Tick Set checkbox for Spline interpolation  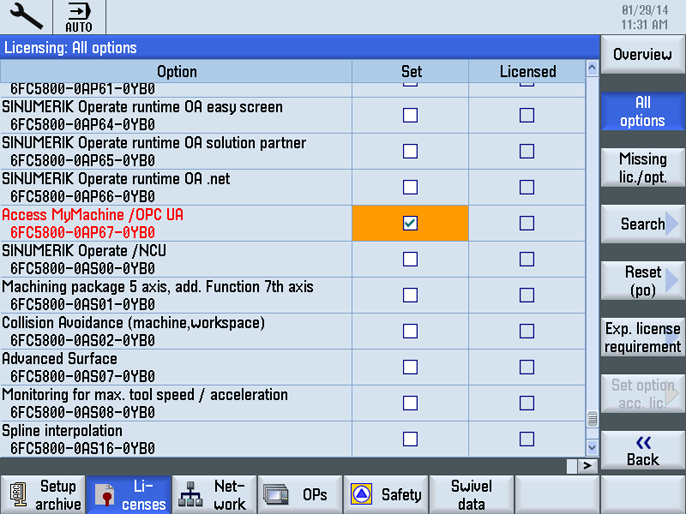pyautogui.click(x=410, y=439)
